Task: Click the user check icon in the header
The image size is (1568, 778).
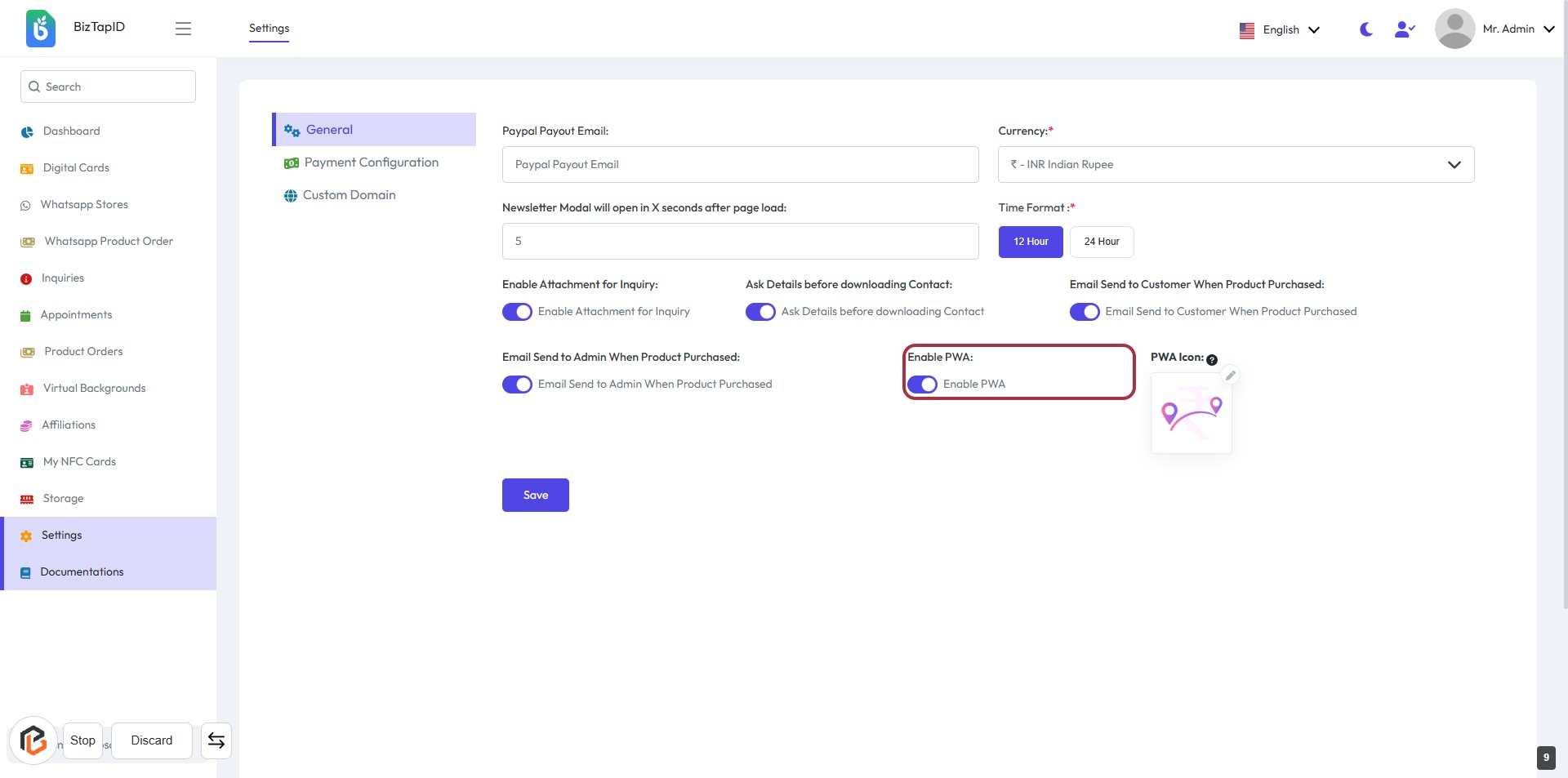Action: (1404, 29)
